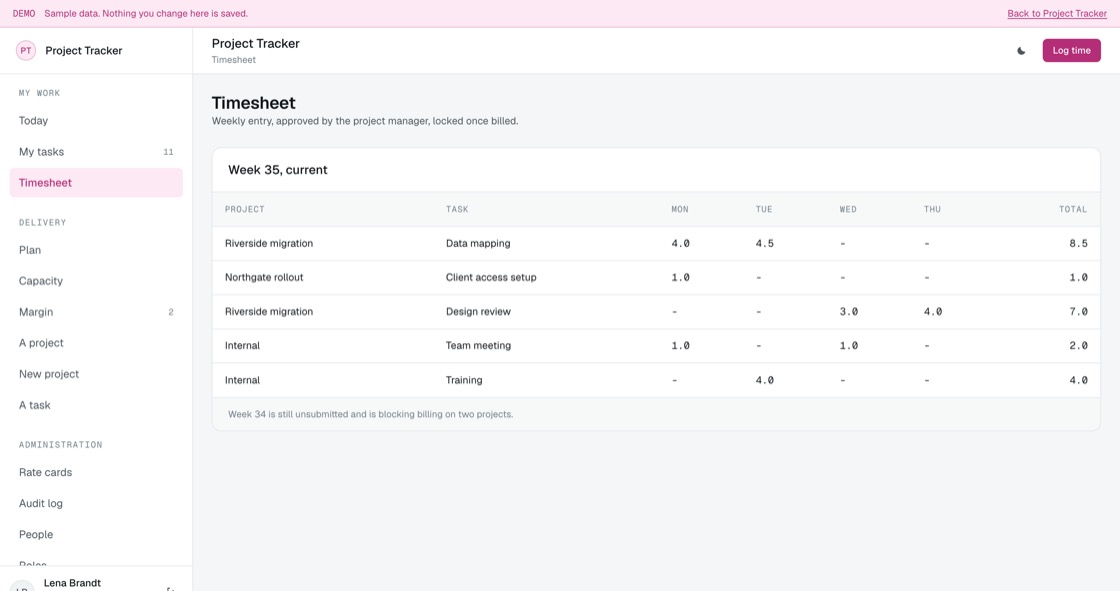Toggle dark mode with the moon icon
The width and height of the screenshot is (1120, 591).
click(1021, 51)
